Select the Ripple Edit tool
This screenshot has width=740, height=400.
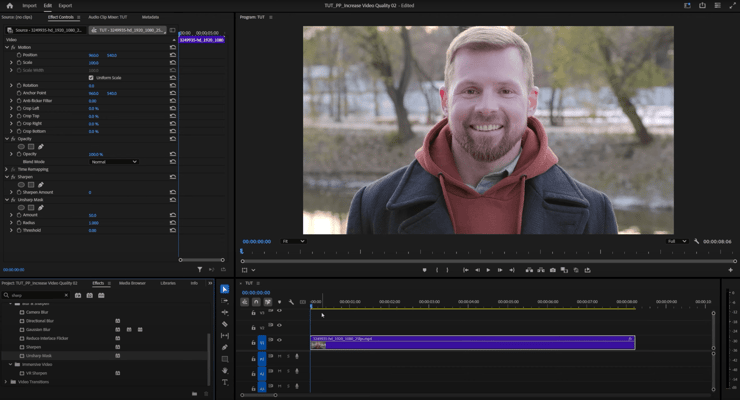click(x=225, y=312)
